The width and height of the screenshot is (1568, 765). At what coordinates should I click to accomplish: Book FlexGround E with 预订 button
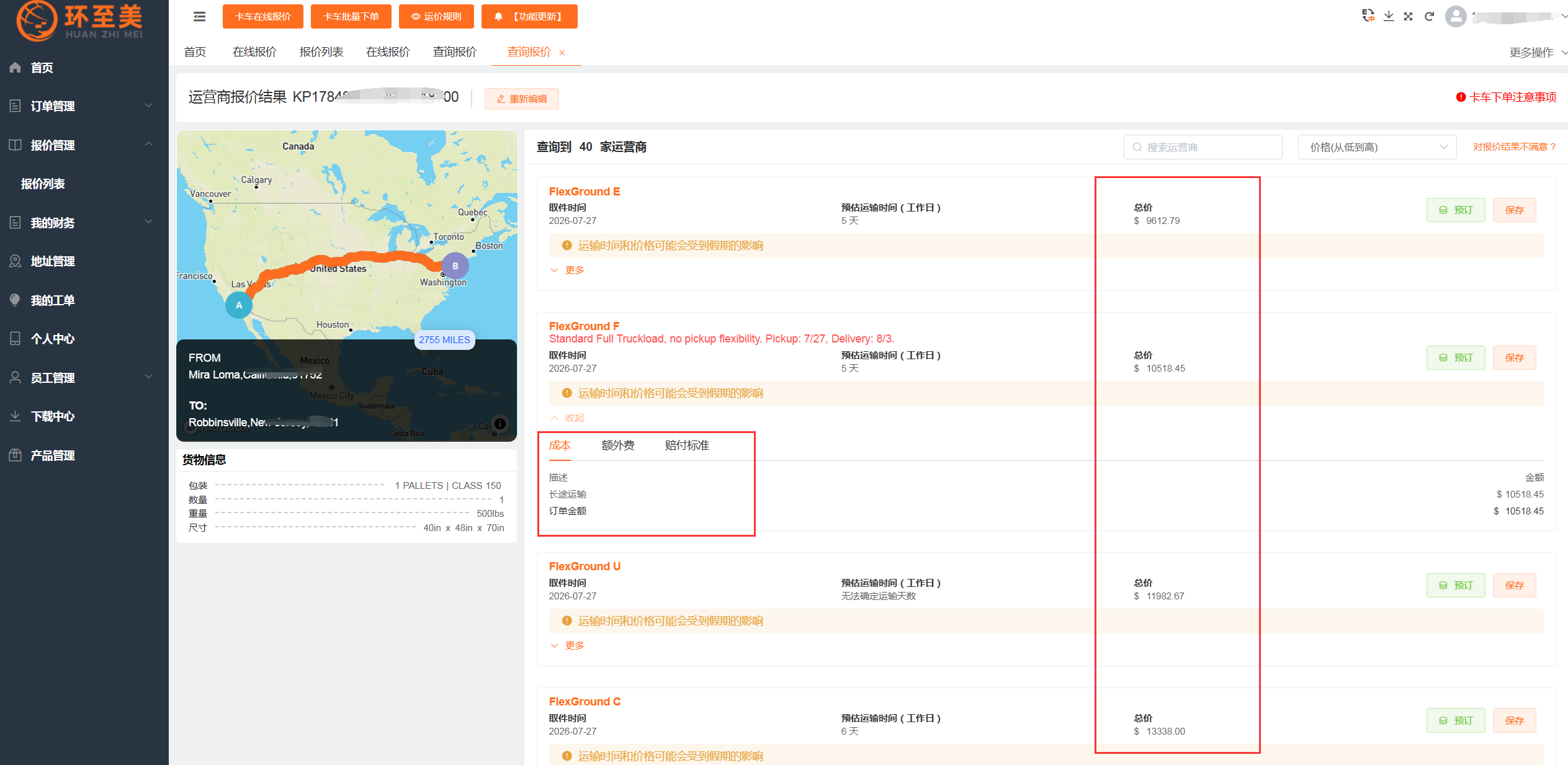[1456, 210]
